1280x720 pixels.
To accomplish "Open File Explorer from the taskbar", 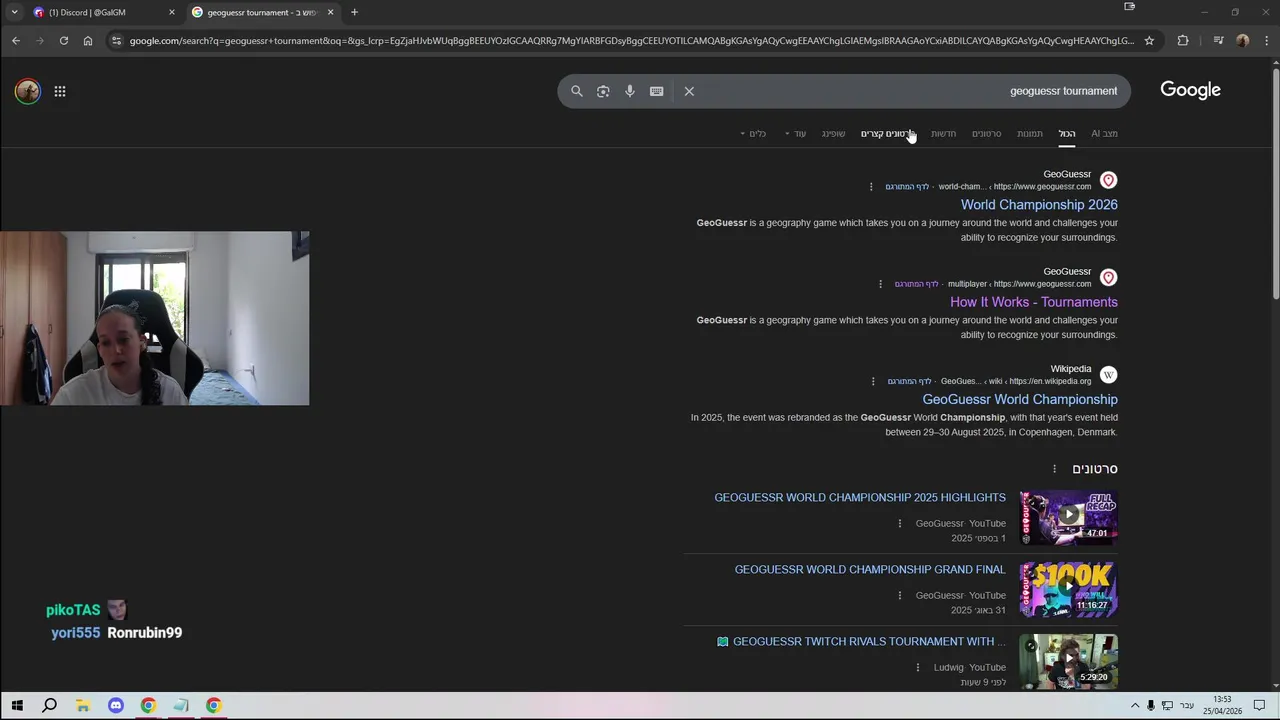I will click(x=83, y=705).
